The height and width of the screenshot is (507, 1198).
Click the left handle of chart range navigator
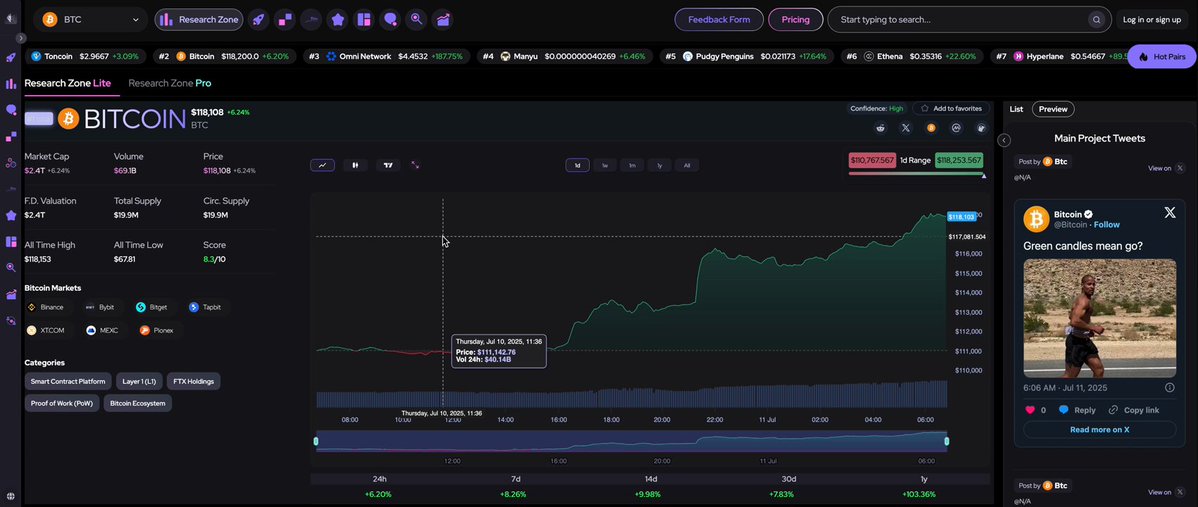pyautogui.click(x=316, y=441)
